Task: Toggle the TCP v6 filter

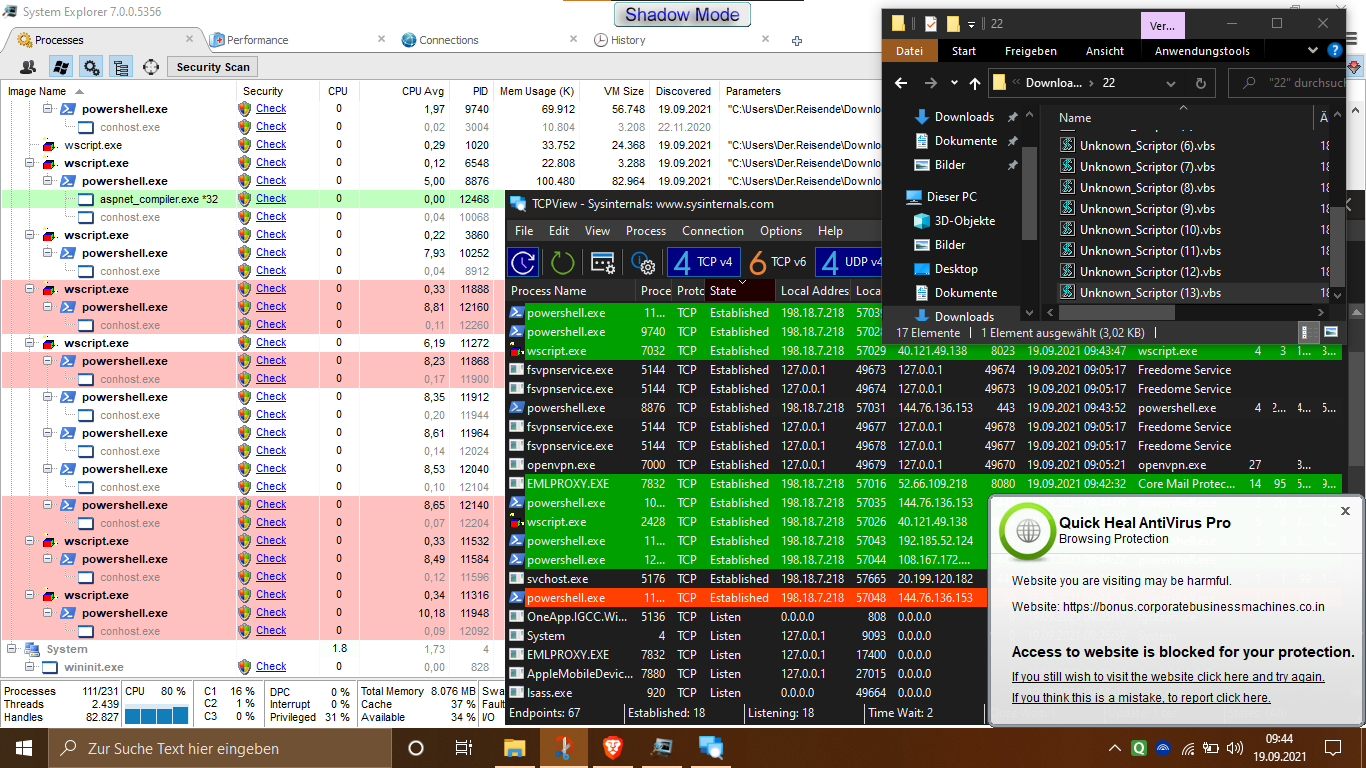Action: [x=778, y=262]
